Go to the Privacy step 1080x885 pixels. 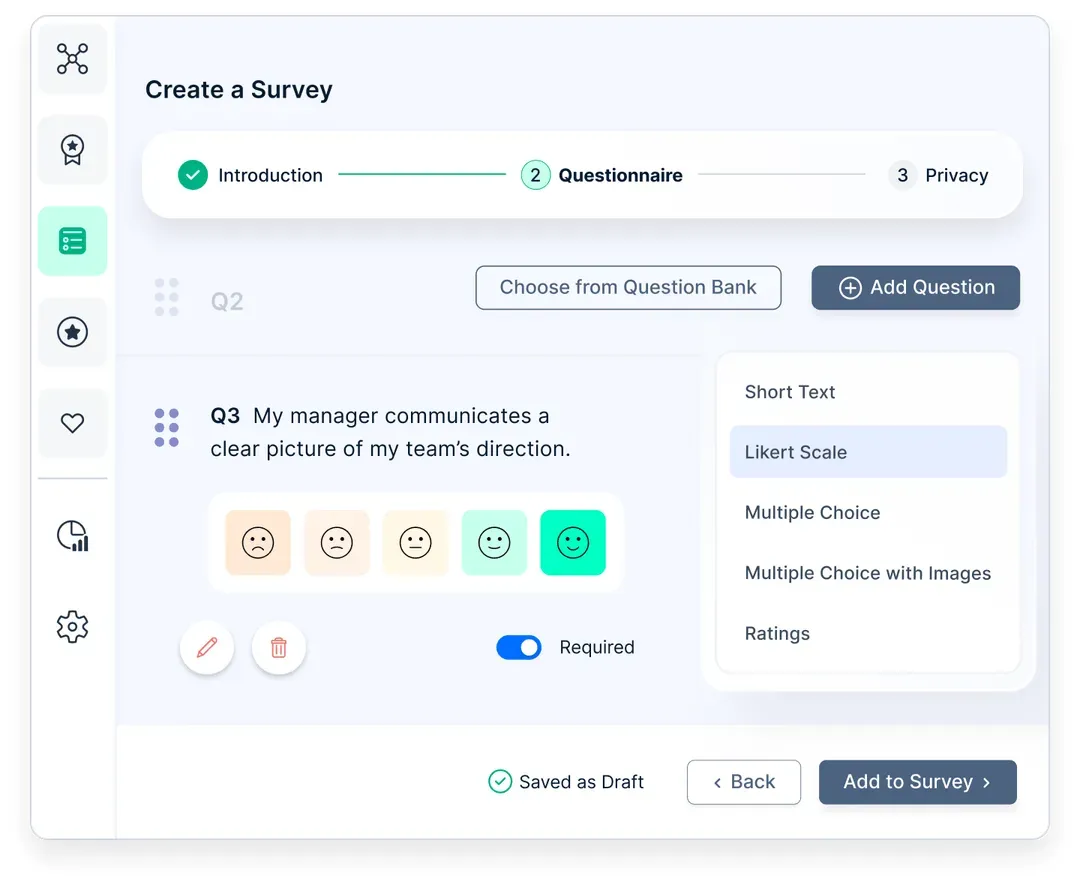(x=938, y=175)
